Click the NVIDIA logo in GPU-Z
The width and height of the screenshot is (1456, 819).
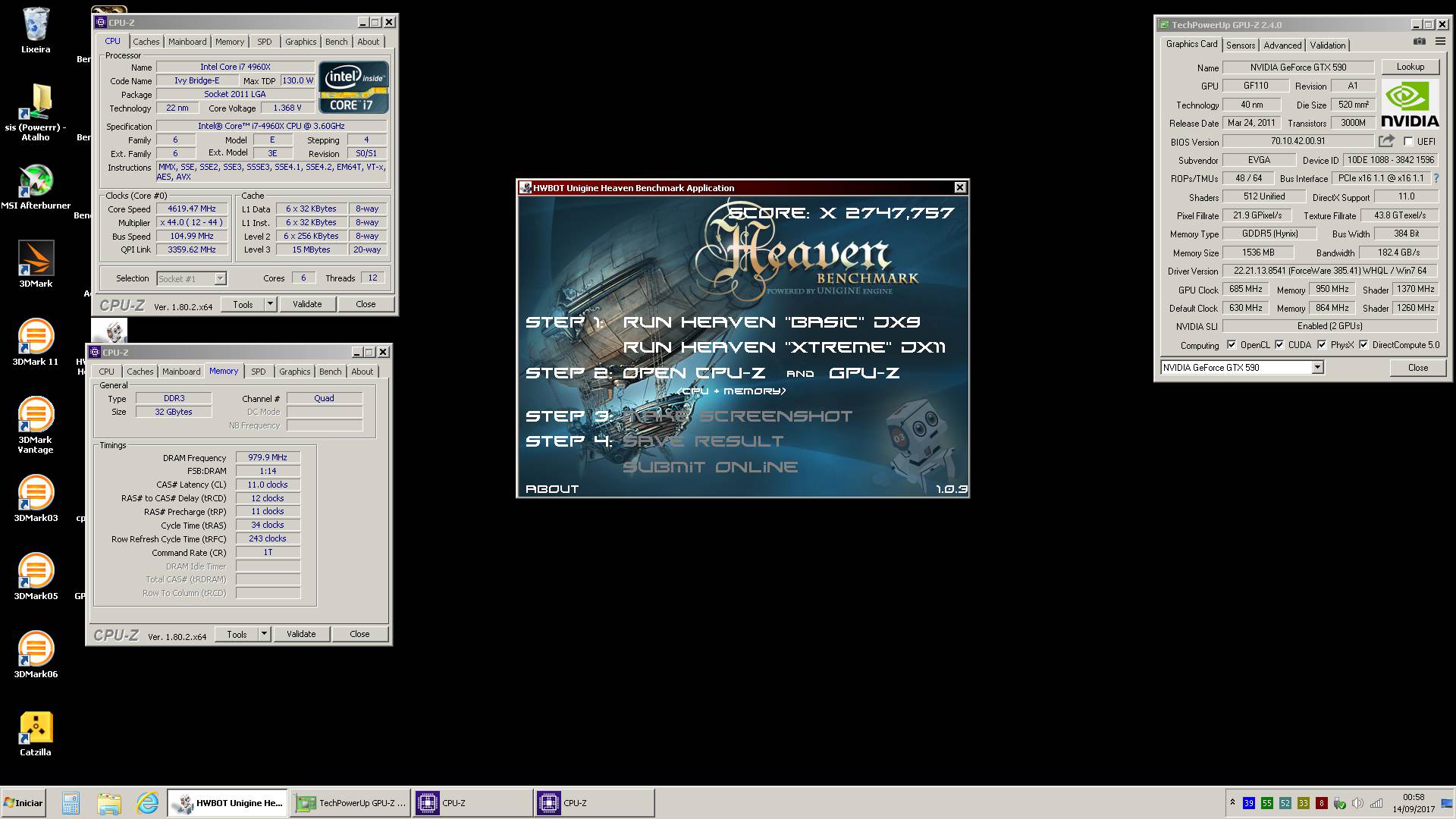1410,104
